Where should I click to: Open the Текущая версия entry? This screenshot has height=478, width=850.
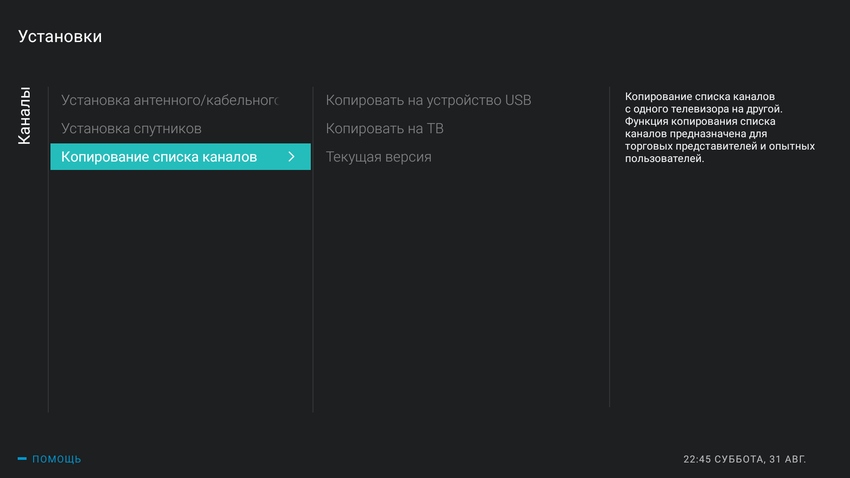[378, 157]
